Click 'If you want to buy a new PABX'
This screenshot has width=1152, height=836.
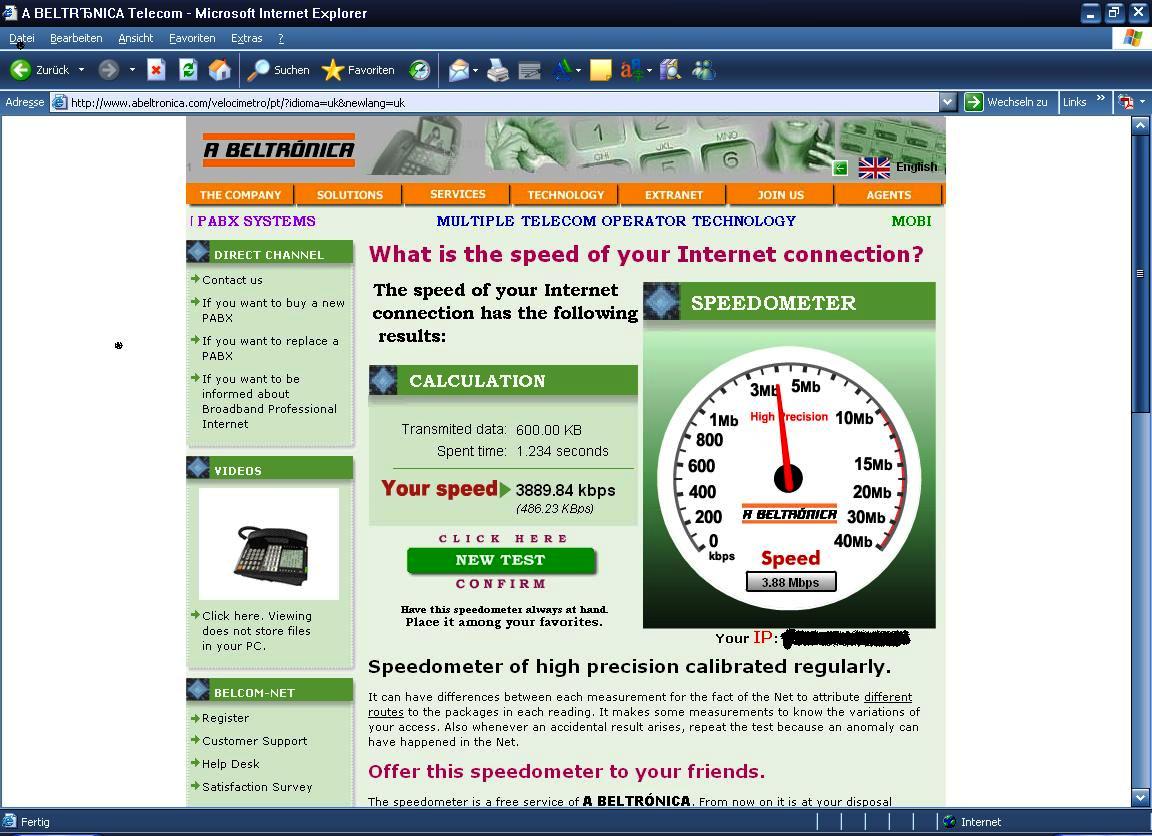tap(273, 310)
